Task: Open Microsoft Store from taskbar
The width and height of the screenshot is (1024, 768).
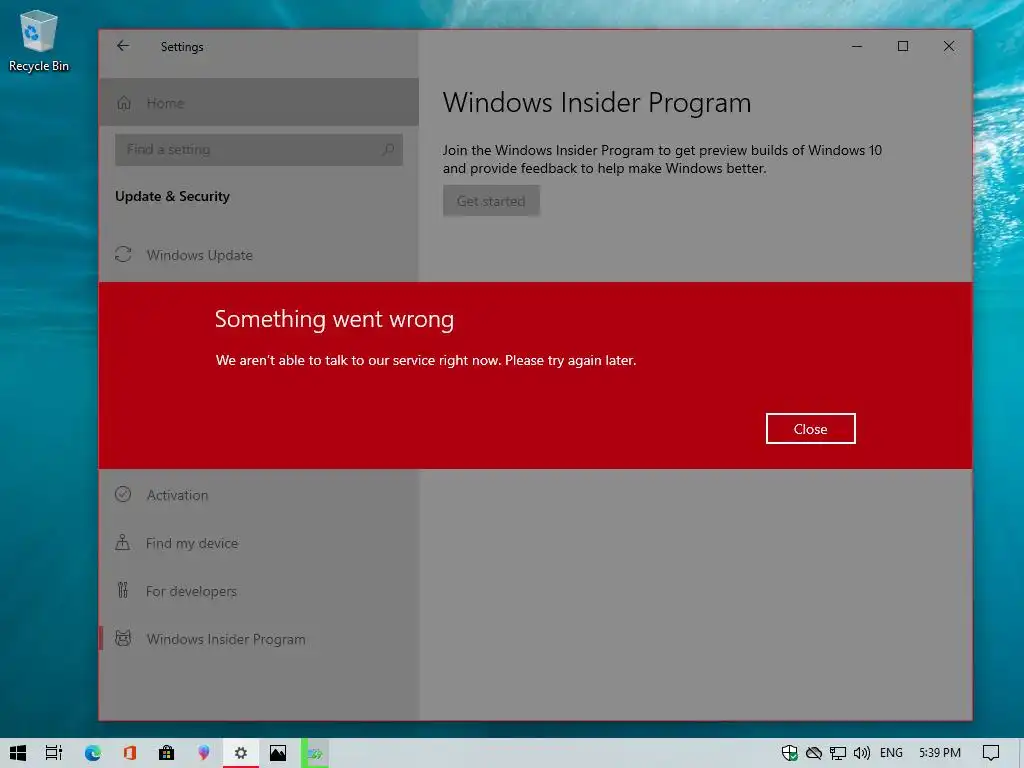Action: tap(167, 753)
